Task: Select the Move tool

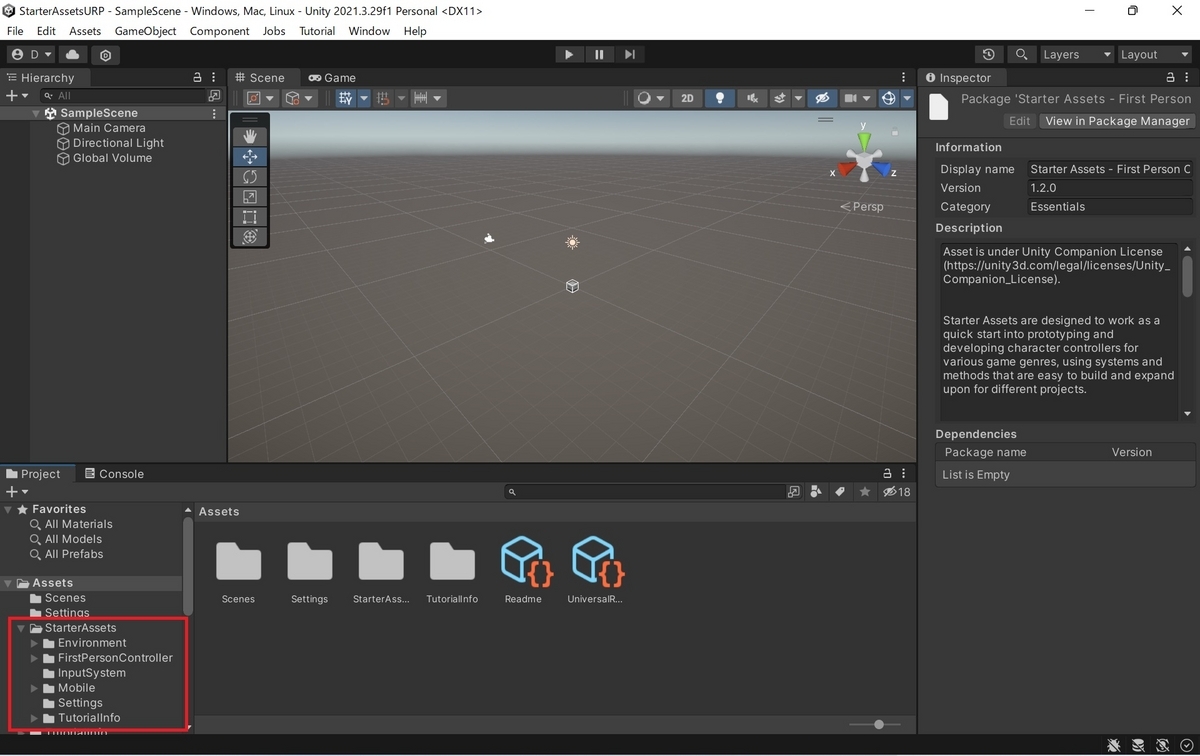Action: point(249,156)
